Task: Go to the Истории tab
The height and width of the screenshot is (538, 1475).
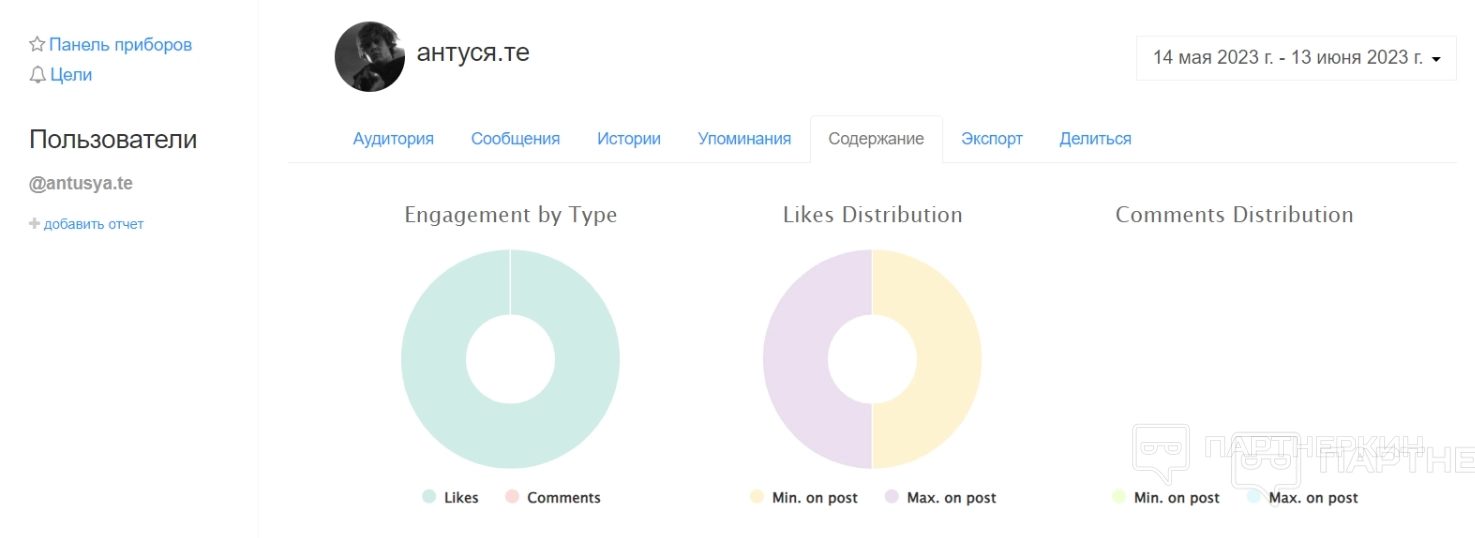Action: tap(629, 139)
